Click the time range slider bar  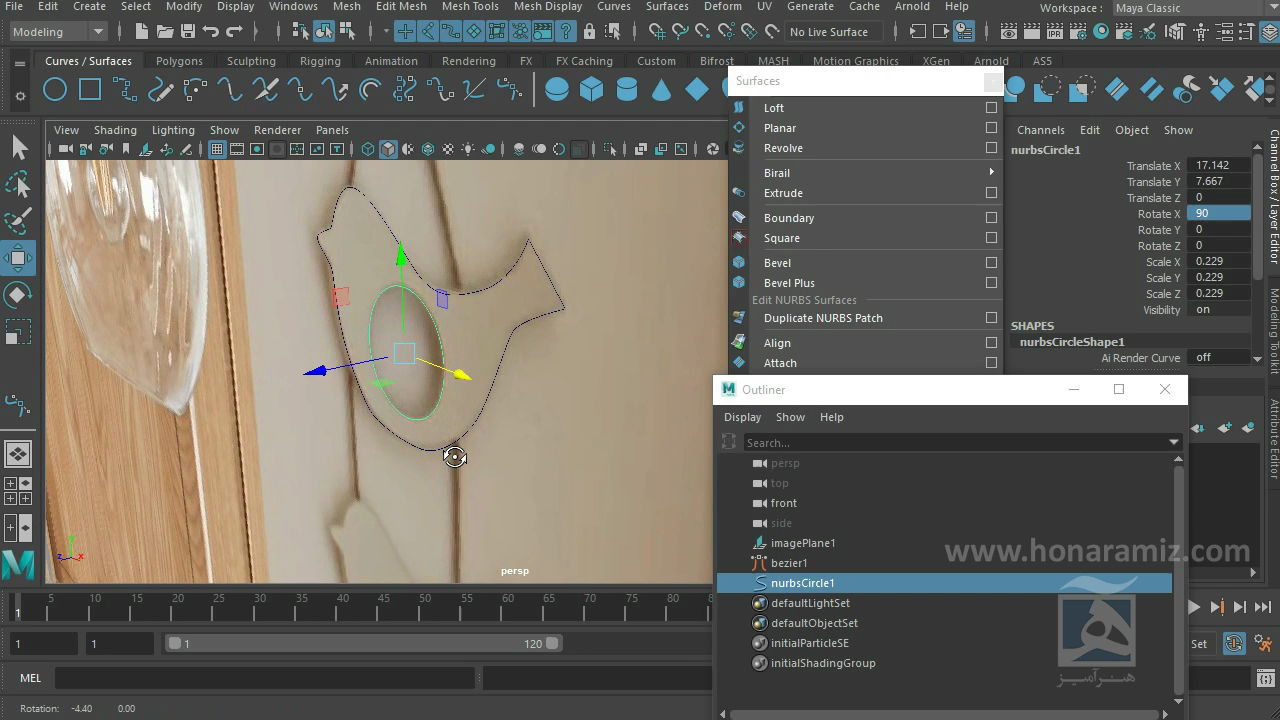point(364,644)
